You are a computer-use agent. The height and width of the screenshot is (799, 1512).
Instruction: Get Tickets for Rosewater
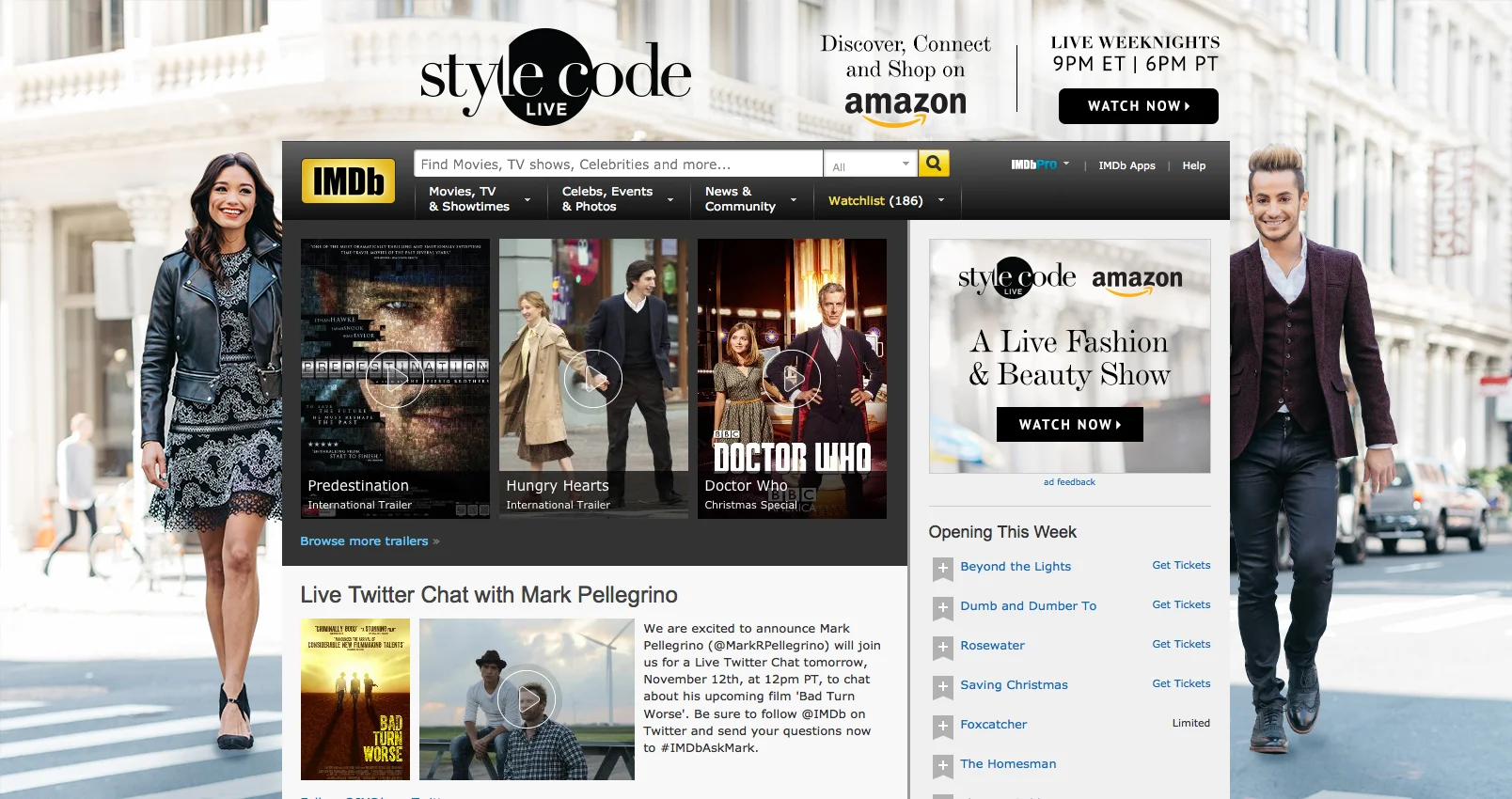(x=1181, y=644)
